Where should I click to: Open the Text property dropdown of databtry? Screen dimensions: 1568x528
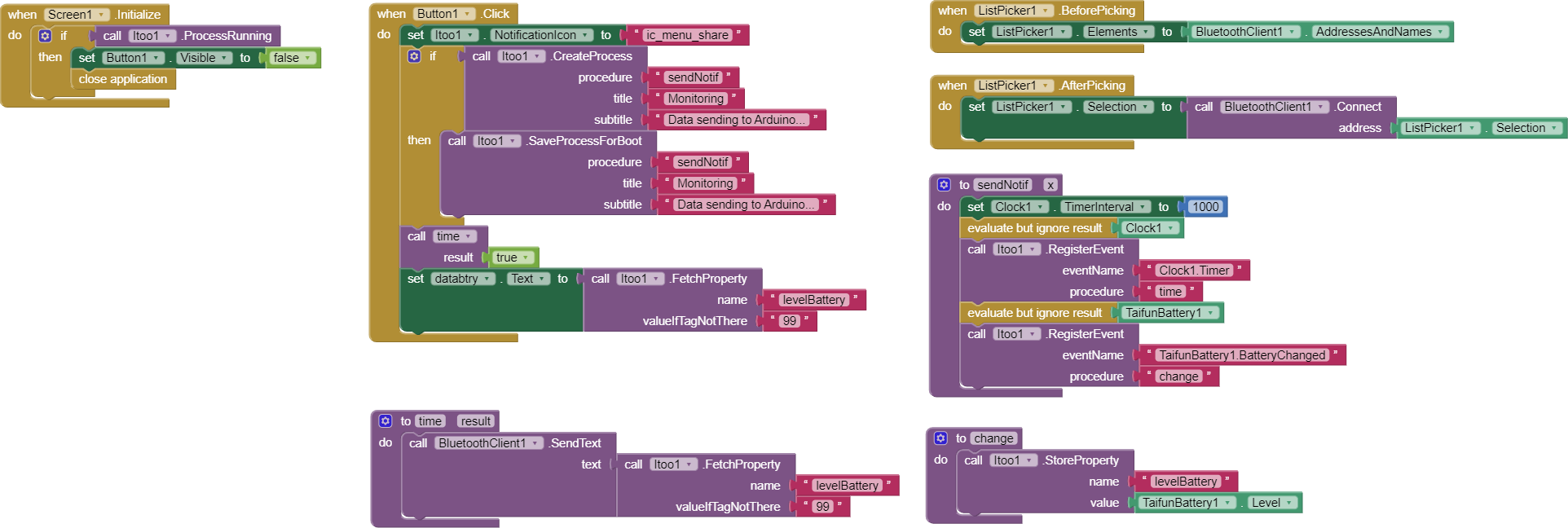[x=528, y=279]
